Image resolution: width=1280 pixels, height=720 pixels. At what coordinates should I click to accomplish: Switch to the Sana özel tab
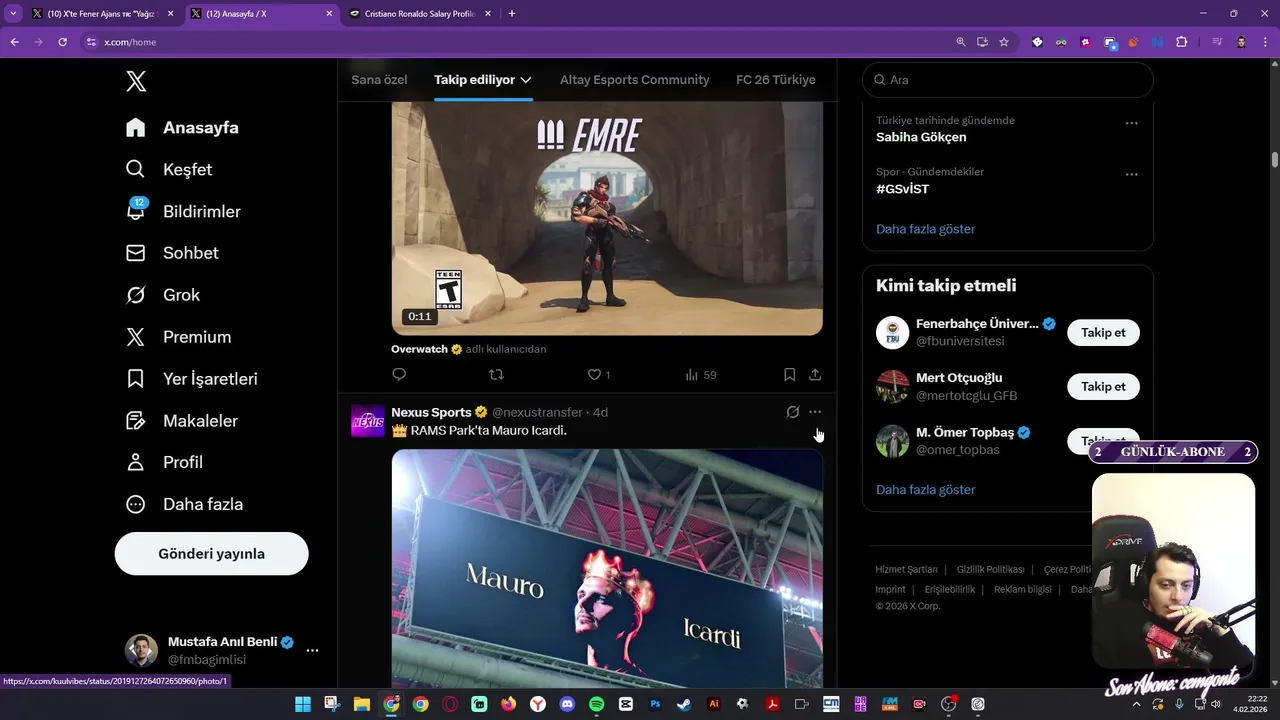click(x=379, y=80)
